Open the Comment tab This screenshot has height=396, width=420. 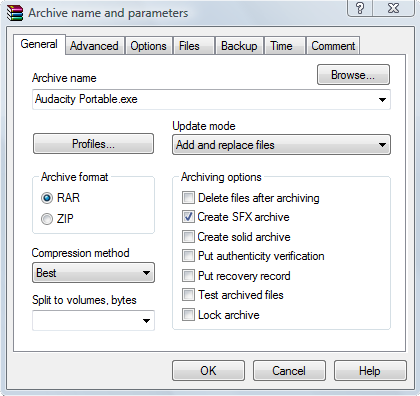(x=333, y=46)
